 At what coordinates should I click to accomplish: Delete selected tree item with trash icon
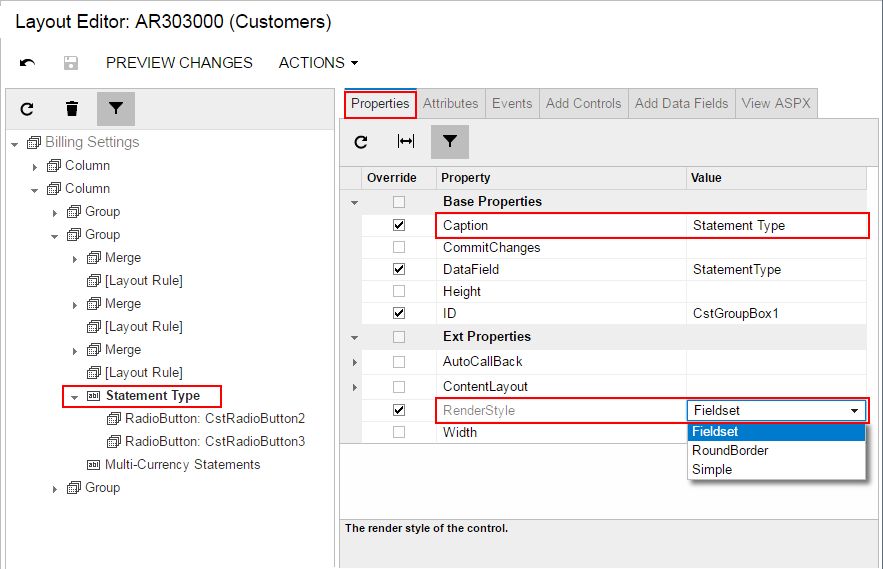pos(72,109)
